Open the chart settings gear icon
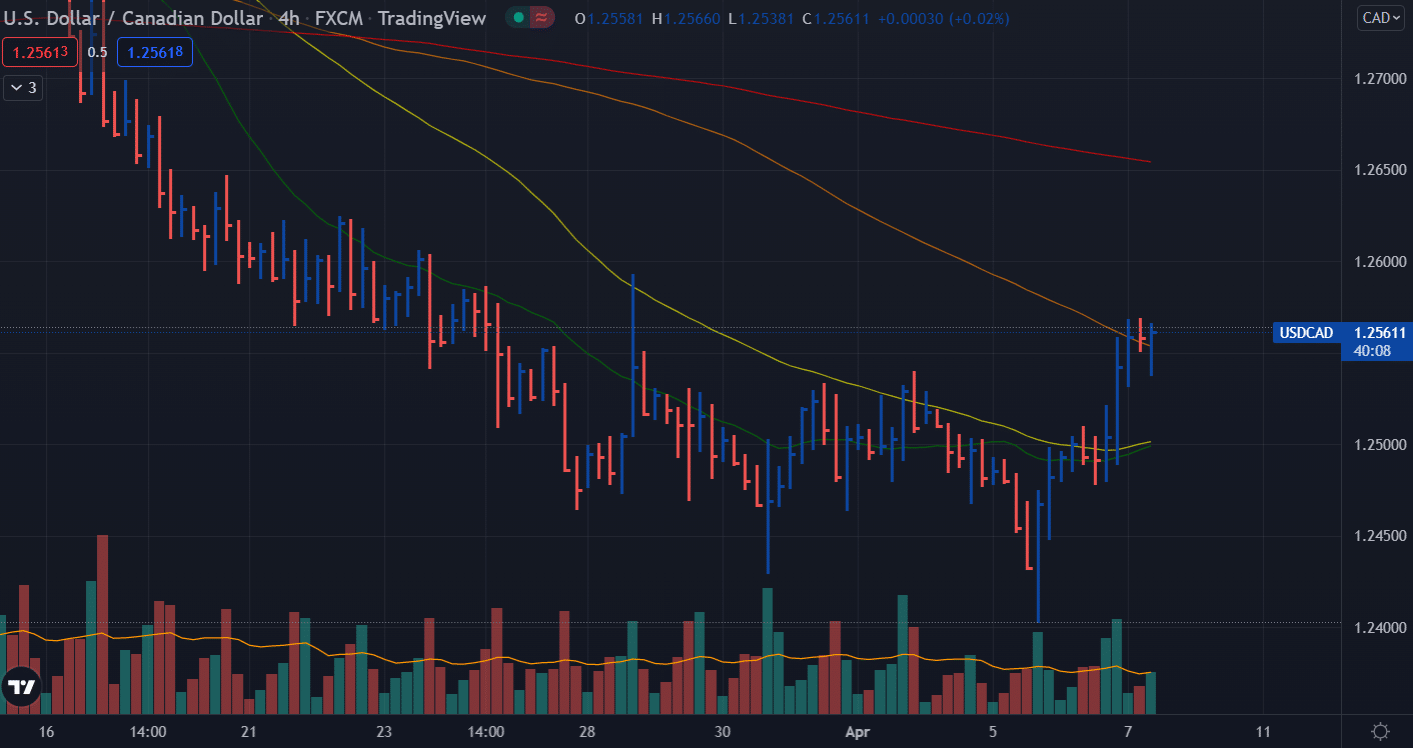This screenshot has height=748, width=1413. point(1381,732)
